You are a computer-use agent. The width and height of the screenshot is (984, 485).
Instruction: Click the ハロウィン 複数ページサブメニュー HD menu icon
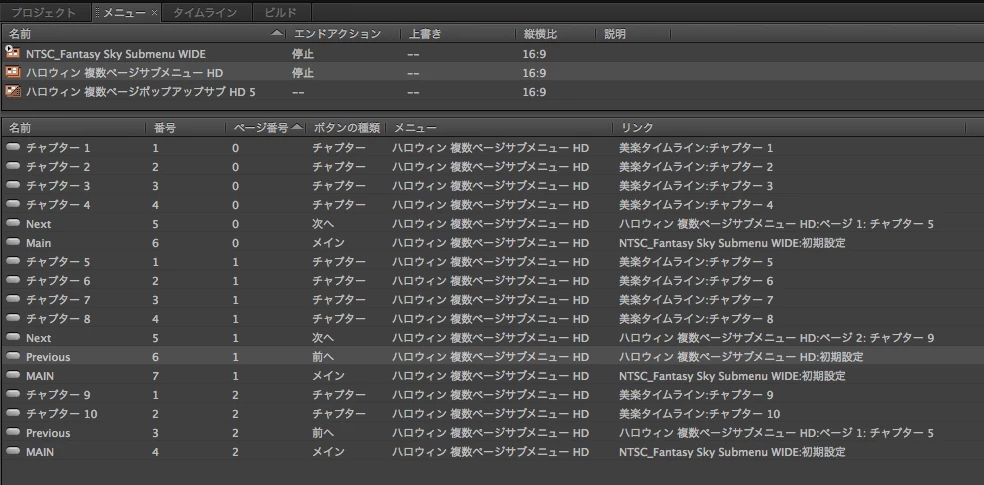point(13,72)
